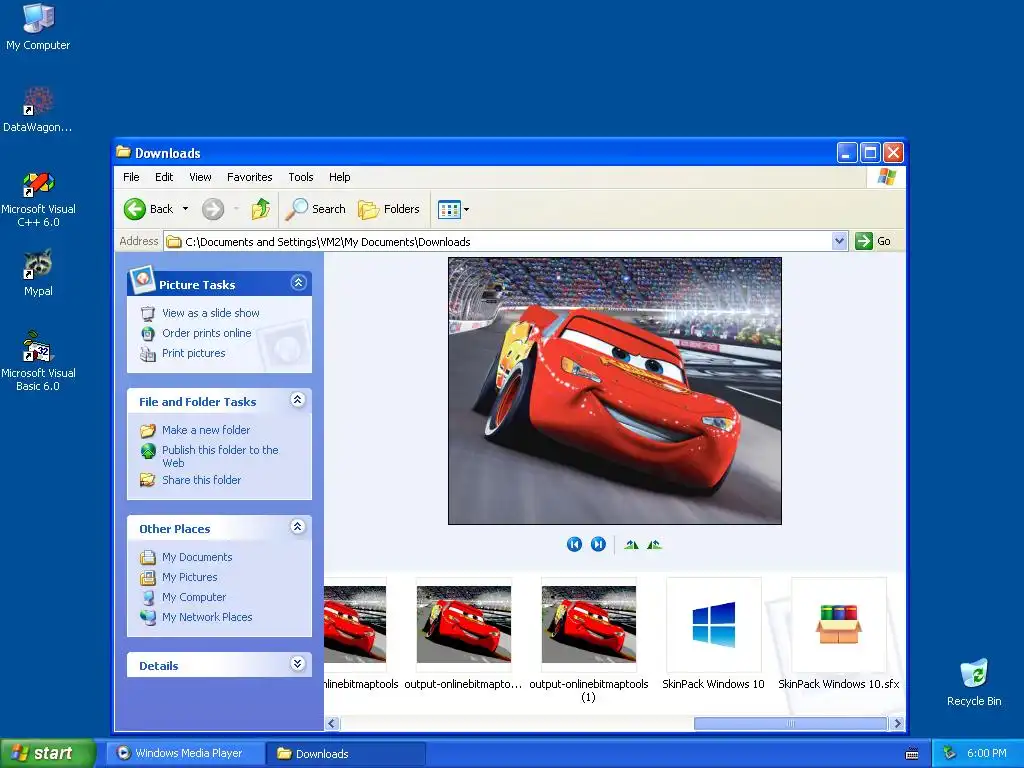Open the address bar dropdown arrow
This screenshot has height=768, width=1024.
tap(840, 241)
